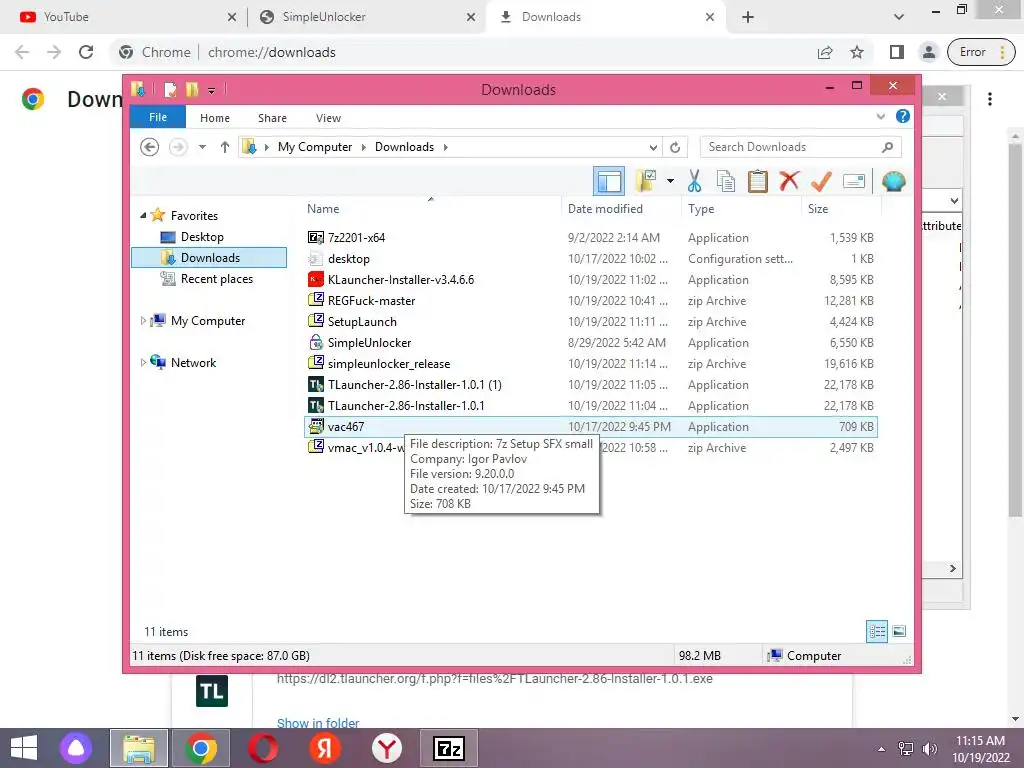
Task: Open the File tab in Explorer
Action: point(158,118)
